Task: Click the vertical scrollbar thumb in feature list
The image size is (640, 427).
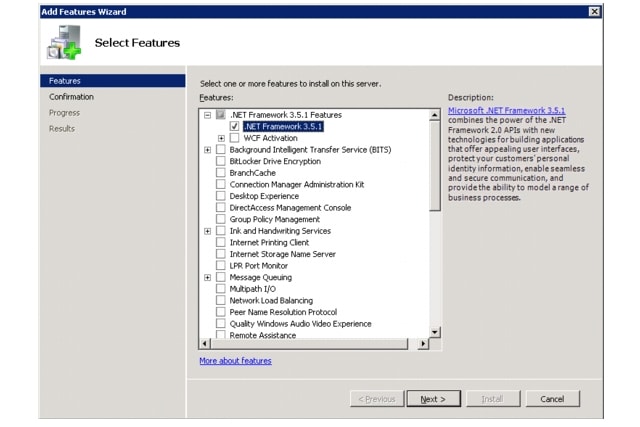Action: click(435, 166)
